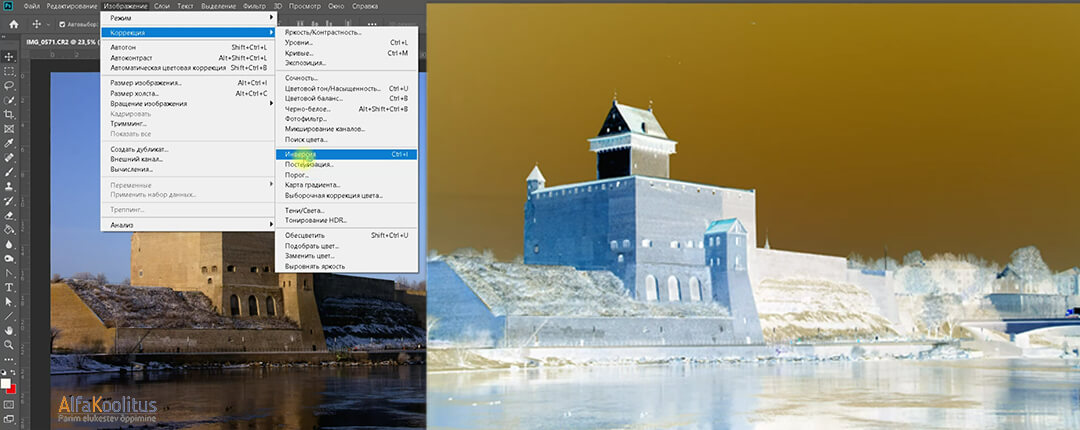Choose Карта градиента adjustment

[346, 185]
